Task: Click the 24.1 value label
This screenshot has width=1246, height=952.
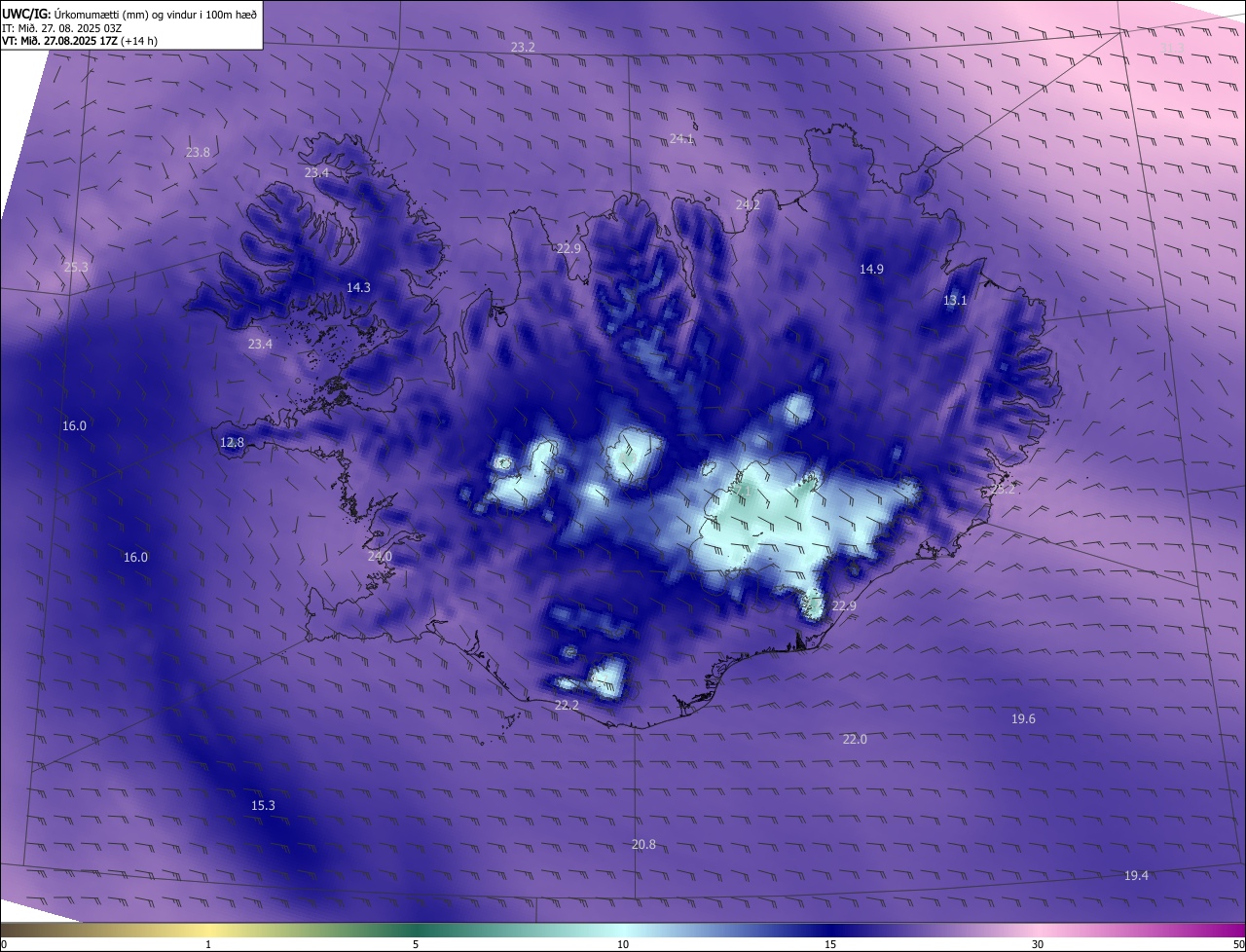Action: 681,139
